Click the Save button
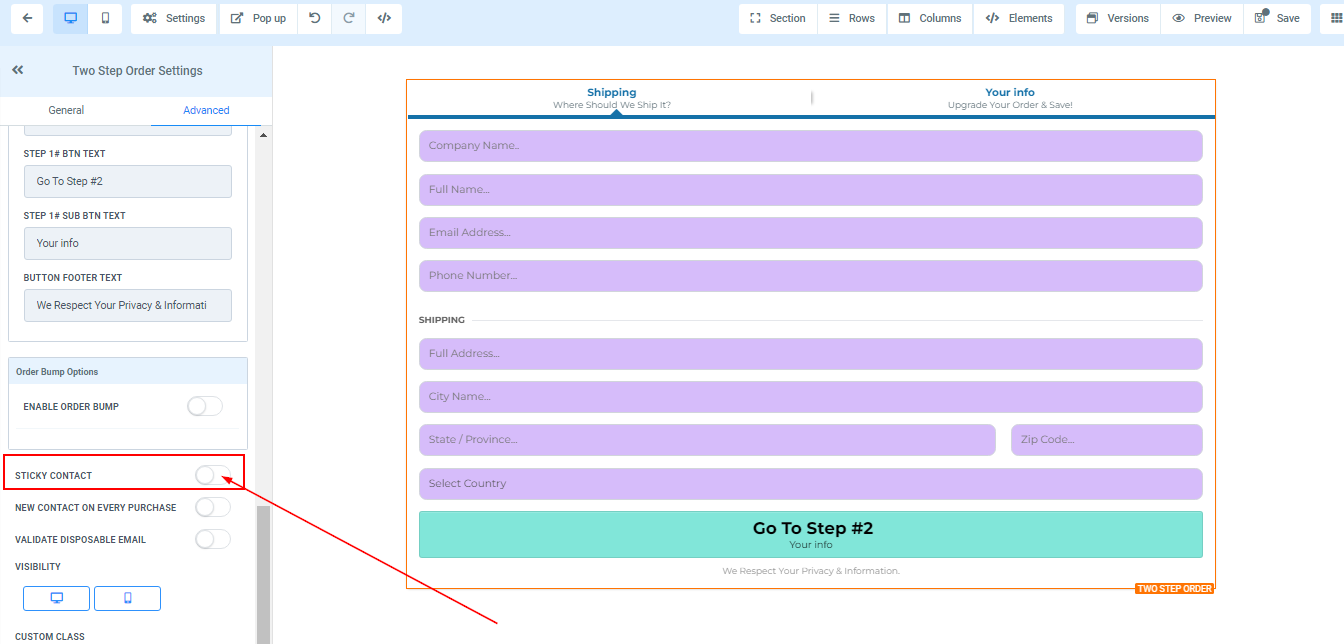This screenshot has height=644, width=1344. (x=1277, y=18)
